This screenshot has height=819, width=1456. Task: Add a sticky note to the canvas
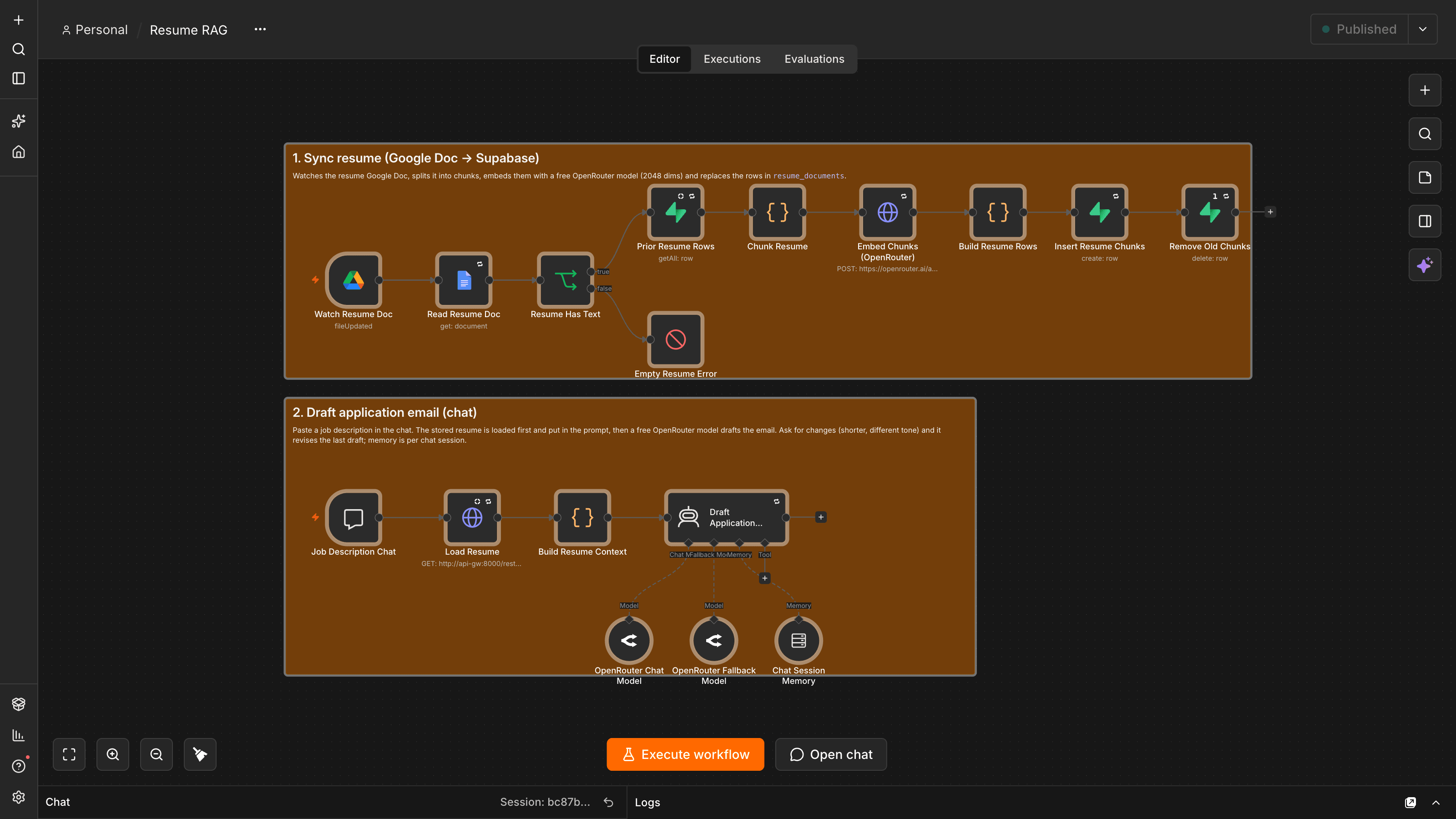1425,177
